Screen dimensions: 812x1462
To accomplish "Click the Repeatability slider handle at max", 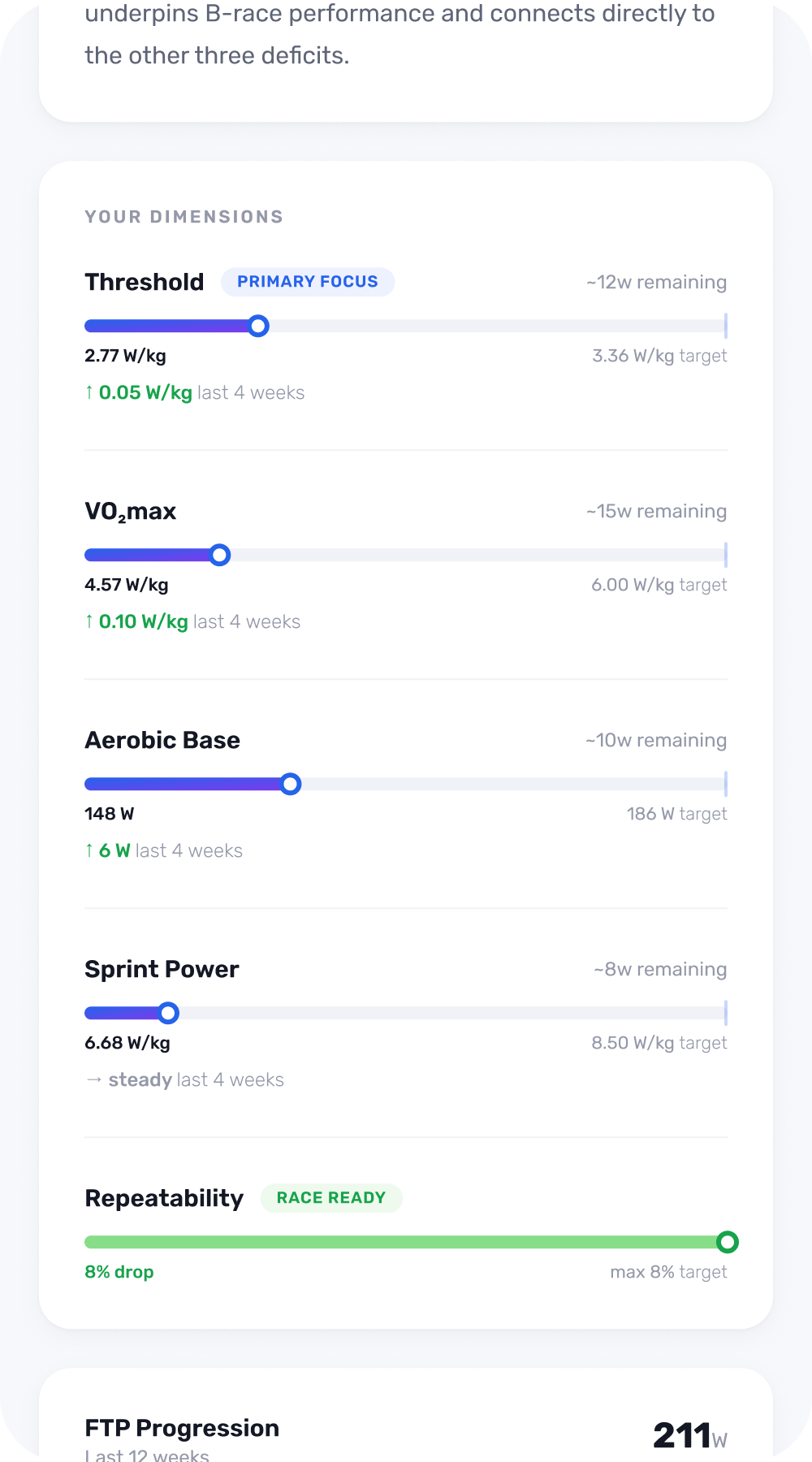I will point(728,1242).
